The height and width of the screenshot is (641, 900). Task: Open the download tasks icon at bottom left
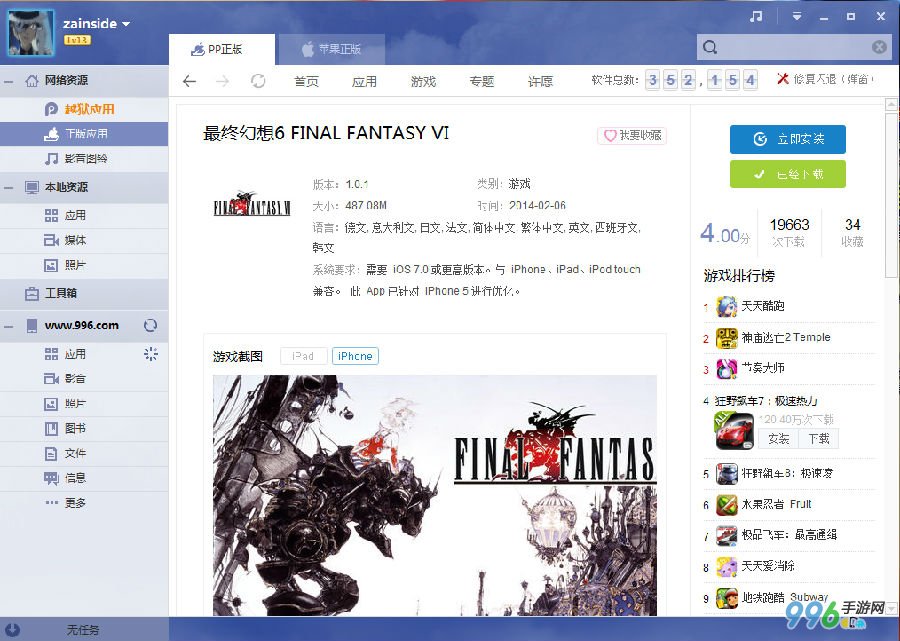pos(11,630)
